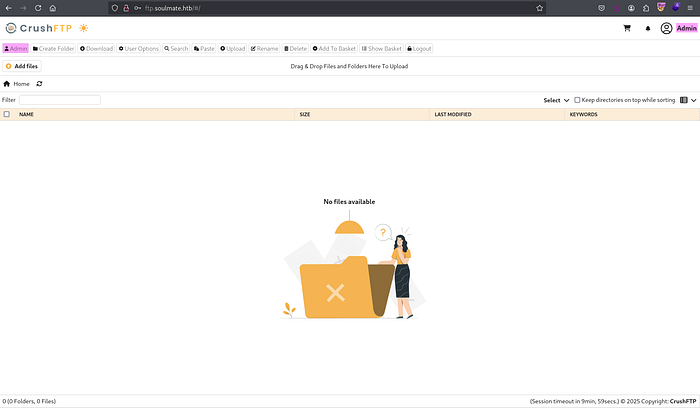Click Create Folder in the toolbar
This screenshot has height=408, width=700.
(53, 48)
